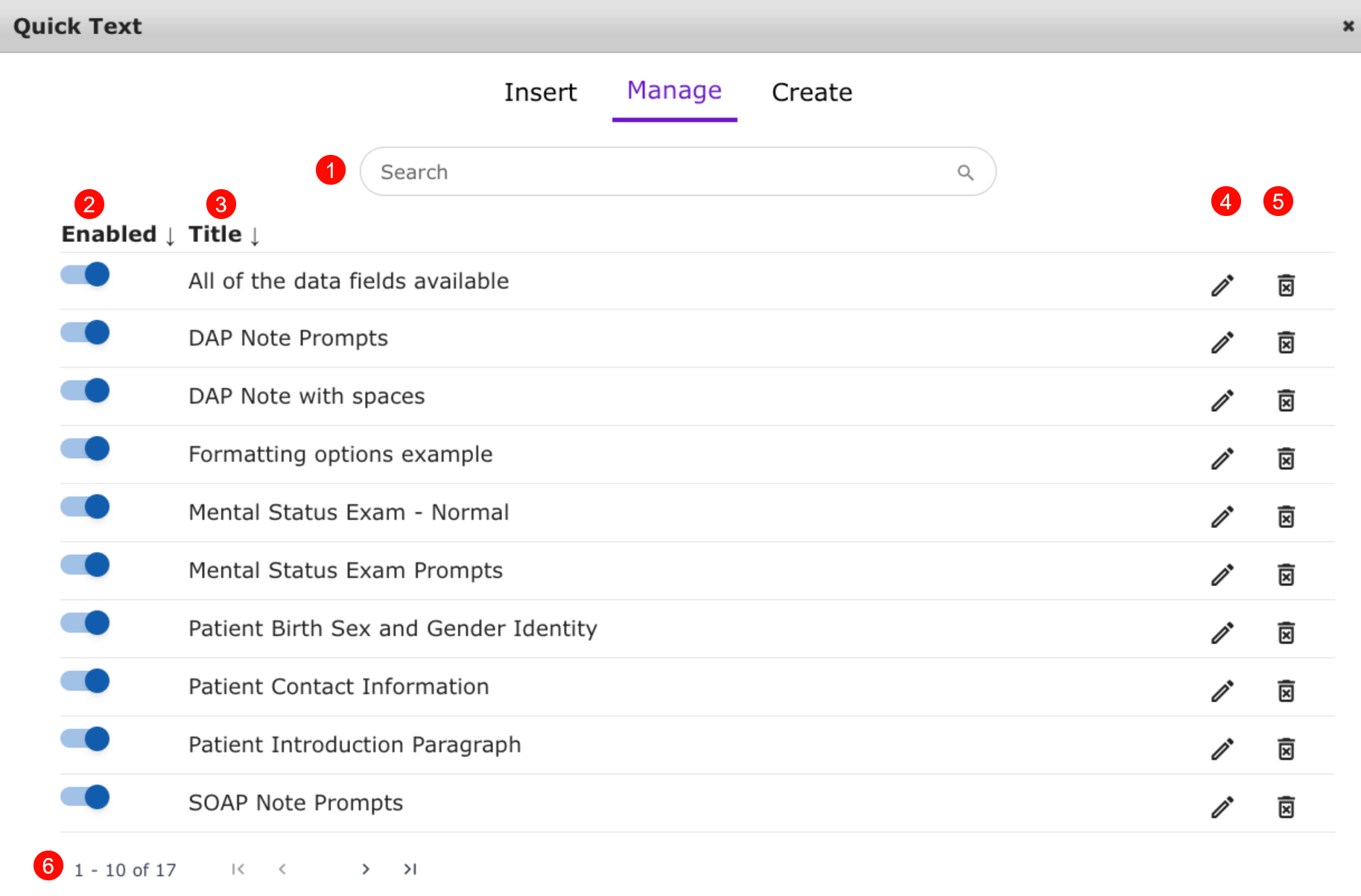The height and width of the screenshot is (896, 1361).
Task: Edit Patient Introduction Paragraph quick text
Action: (1222, 749)
